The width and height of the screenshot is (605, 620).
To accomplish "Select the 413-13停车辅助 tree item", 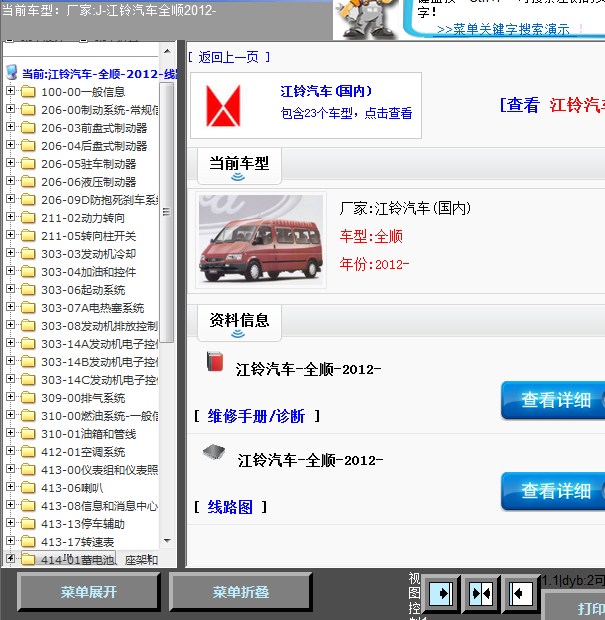I will 83,524.
